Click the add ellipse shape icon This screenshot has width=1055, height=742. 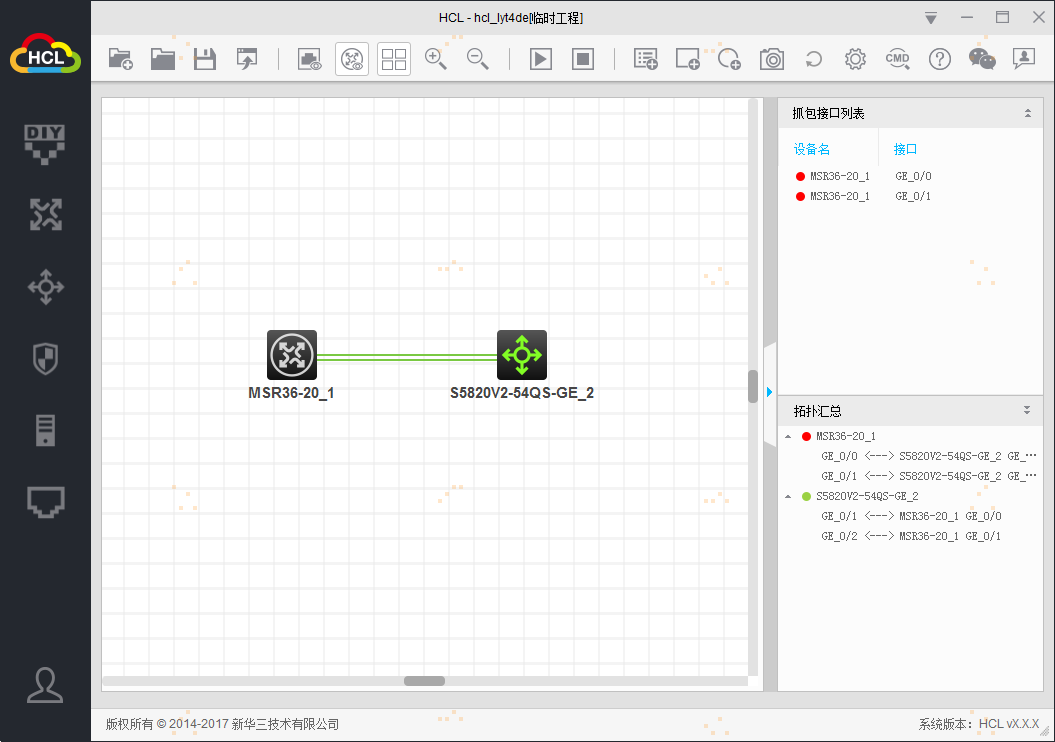(x=729, y=59)
